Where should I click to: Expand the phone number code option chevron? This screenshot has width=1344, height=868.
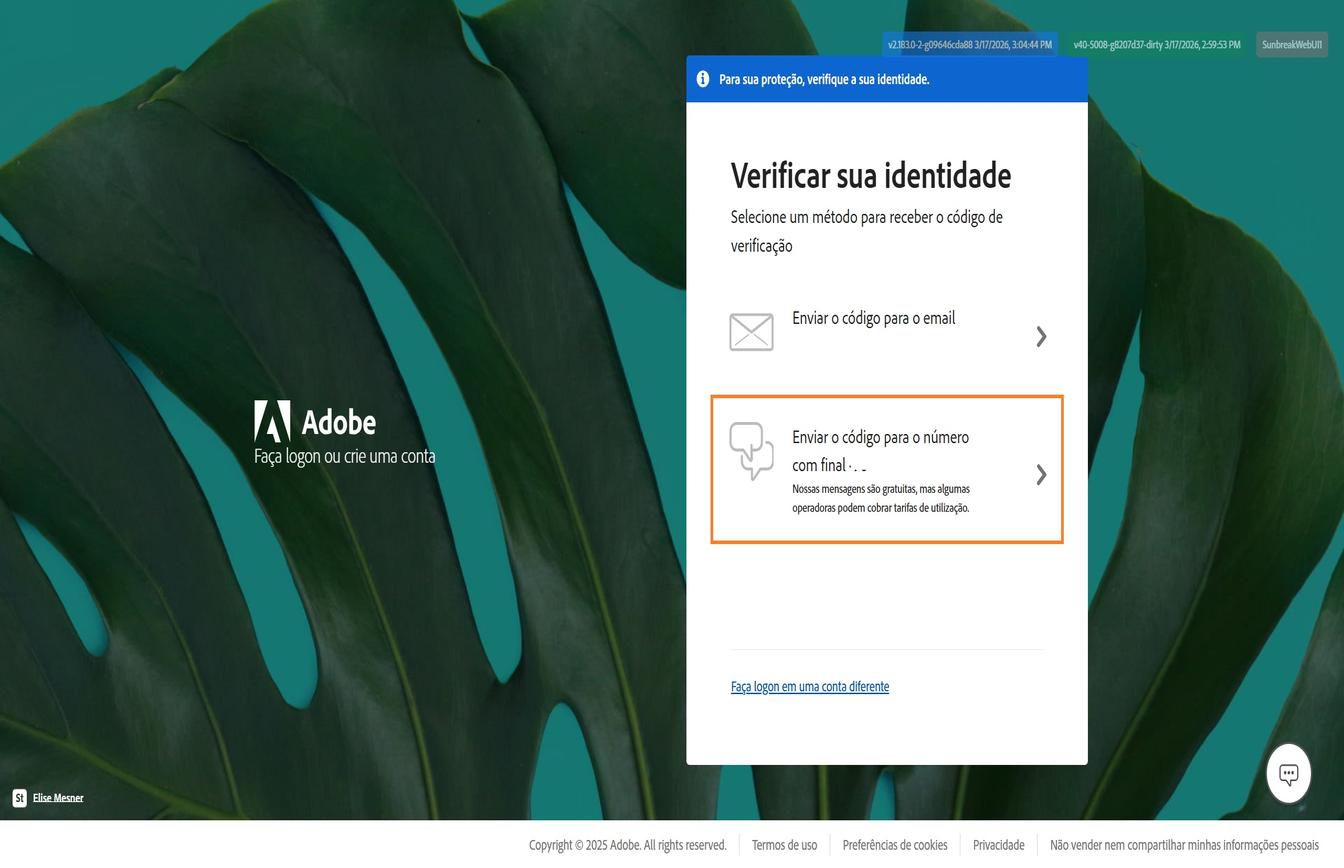pyautogui.click(x=1041, y=474)
